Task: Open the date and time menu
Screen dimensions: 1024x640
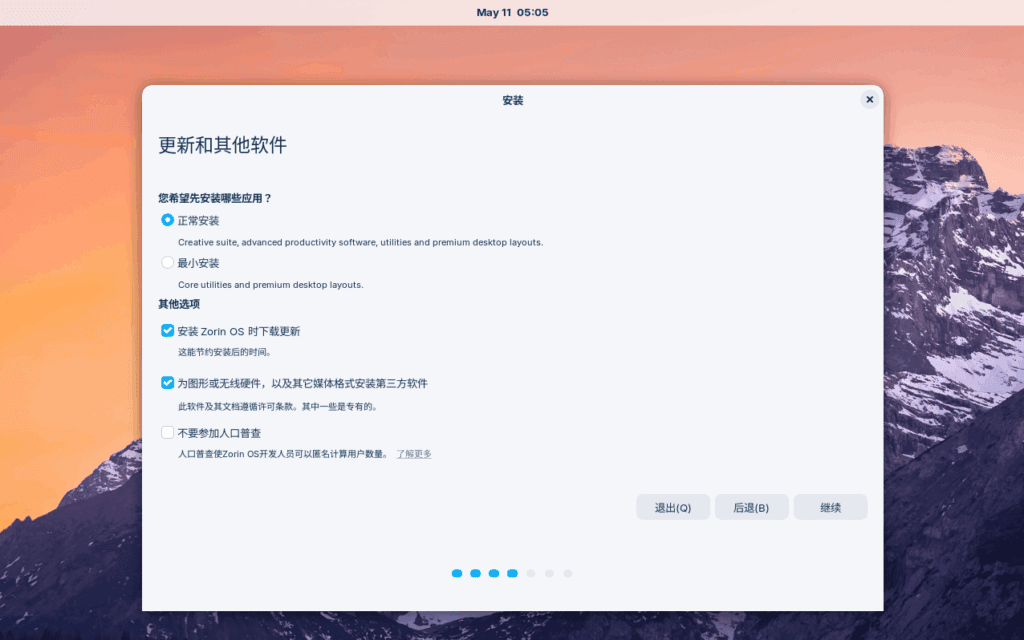Action: (513, 12)
